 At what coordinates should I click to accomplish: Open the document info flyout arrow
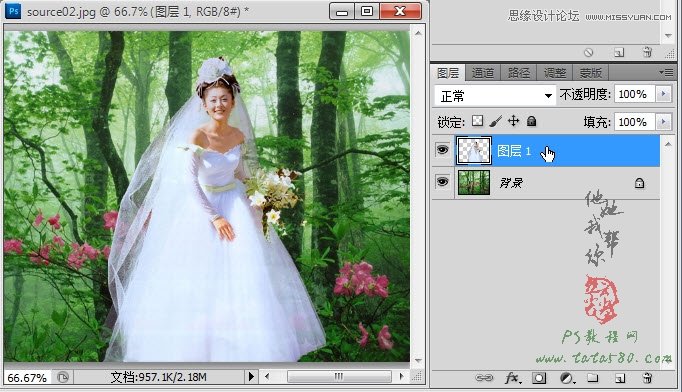251,376
